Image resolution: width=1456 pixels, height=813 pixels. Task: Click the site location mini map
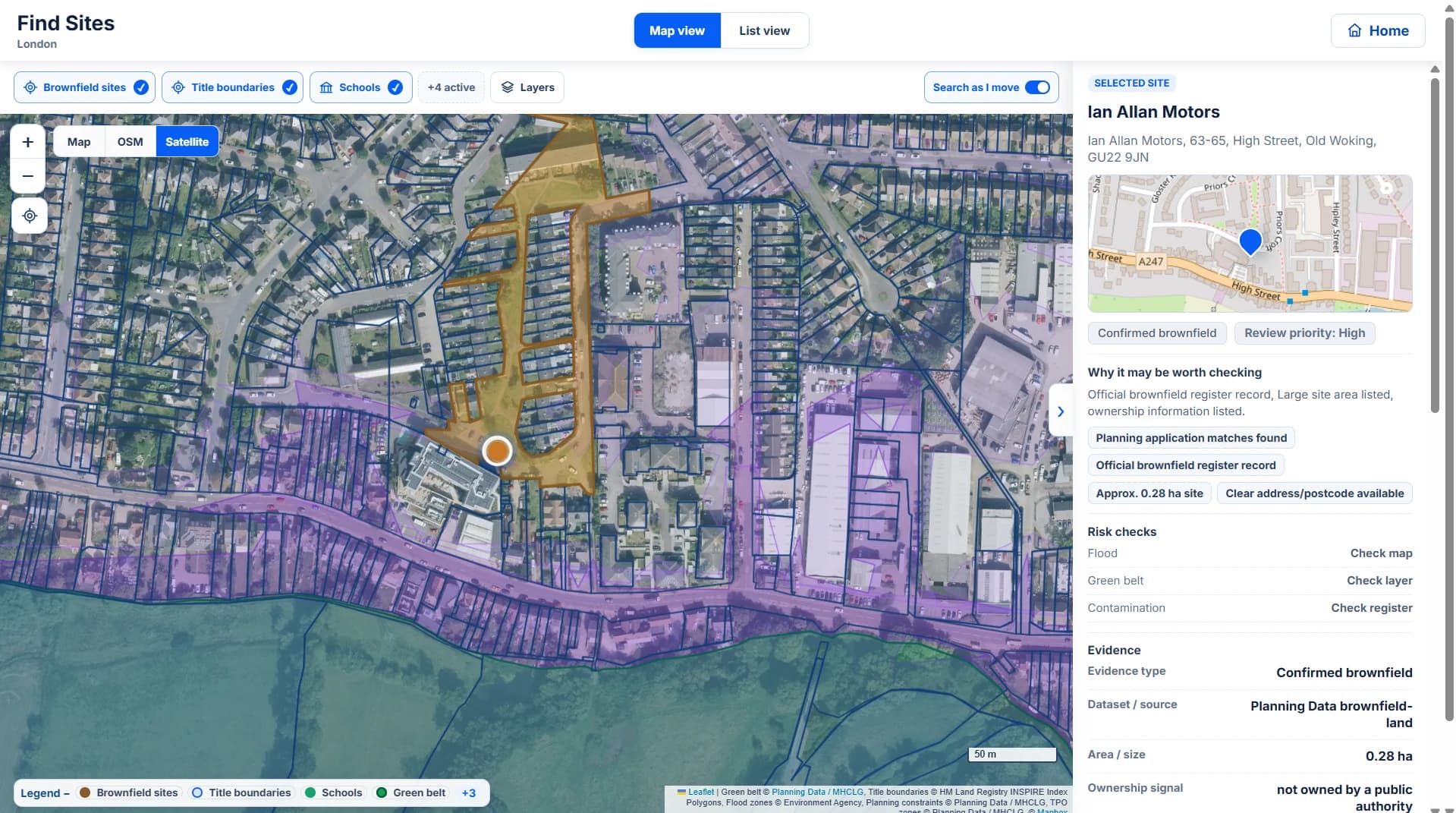pyautogui.click(x=1250, y=244)
